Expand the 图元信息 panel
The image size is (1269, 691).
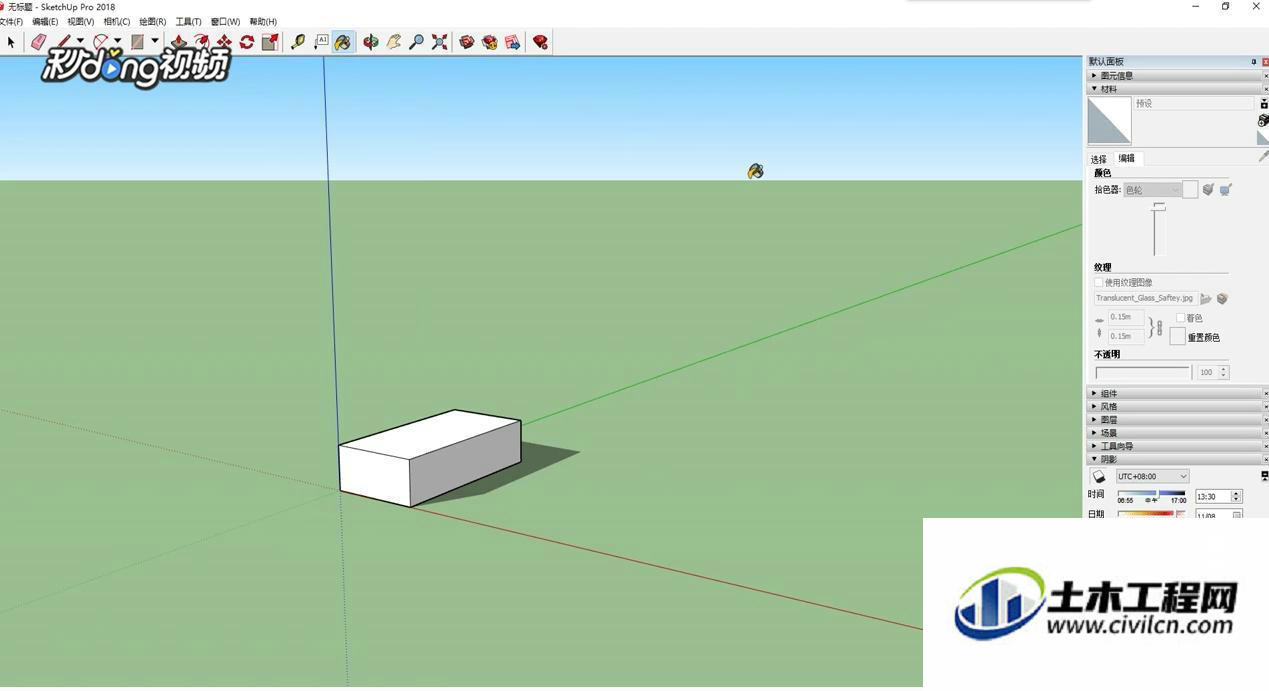pos(1175,75)
